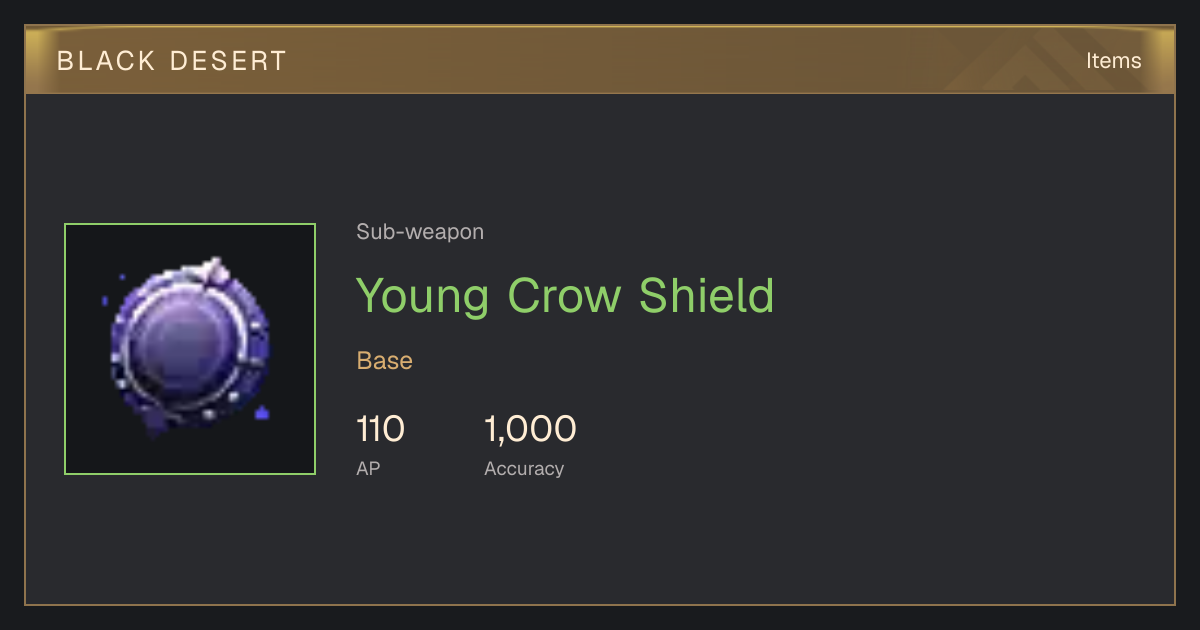Viewport: 1200px width, 630px height.
Task: Click the BLACK DESERT title text
Action: click(172, 61)
